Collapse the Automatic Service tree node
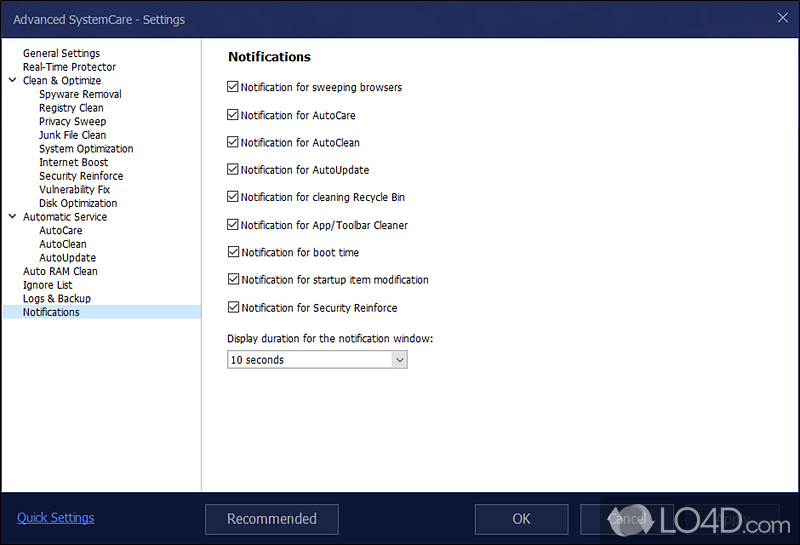Image resolution: width=800 pixels, height=545 pixels. (12, 217)
